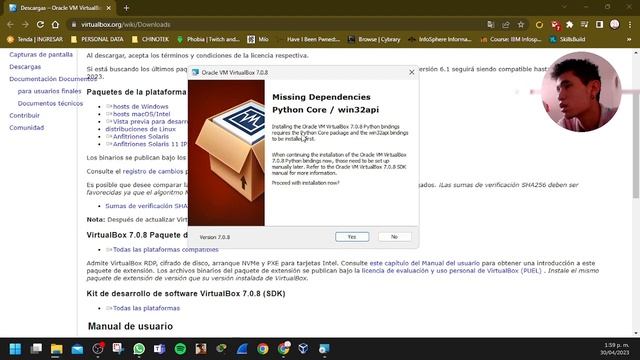This screenshot has width=640, height=360.
Task: Open the Mail app on the taskbar
Action: (77, 349)
